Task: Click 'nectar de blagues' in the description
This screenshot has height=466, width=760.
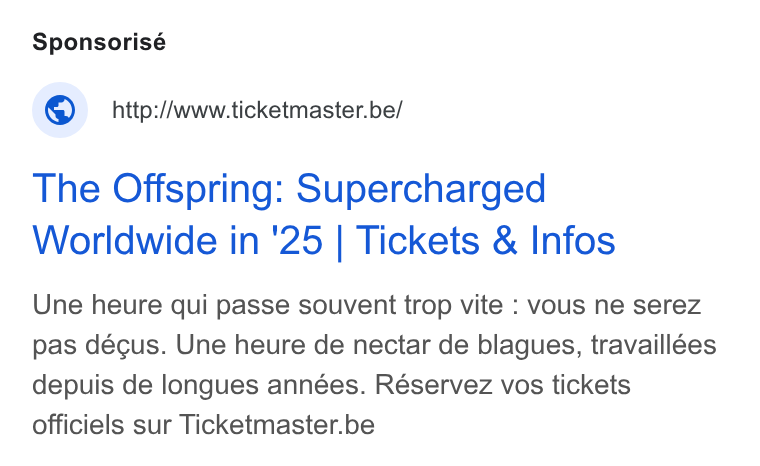Action: [x=467, y=345]
